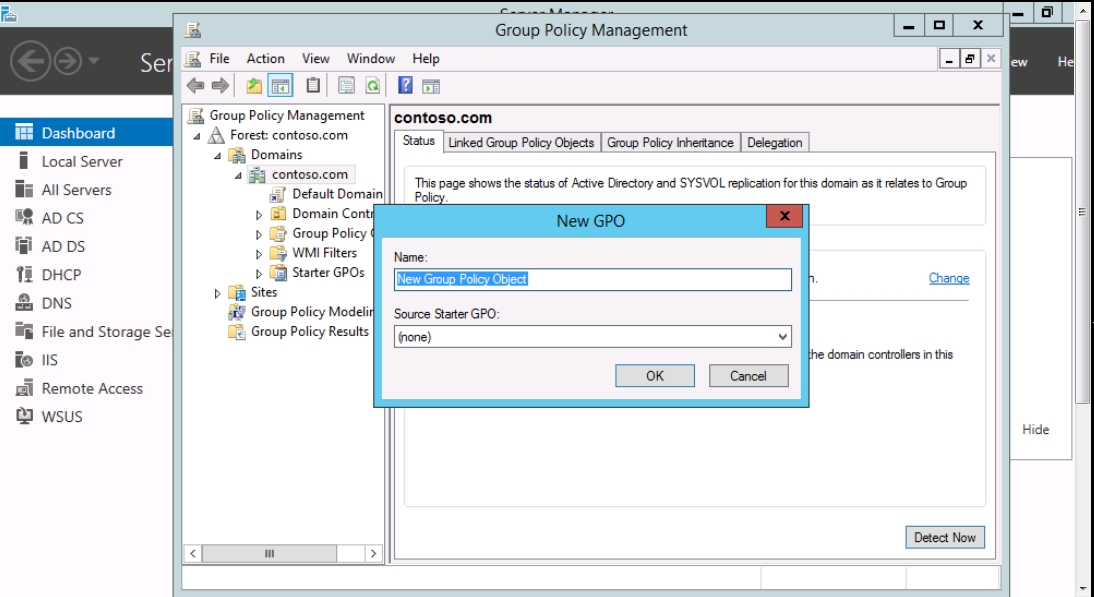This screenshot has height=597, width=1094.
Task: Click Hide in Server Manager window
Action: [x=1035, y=430]
